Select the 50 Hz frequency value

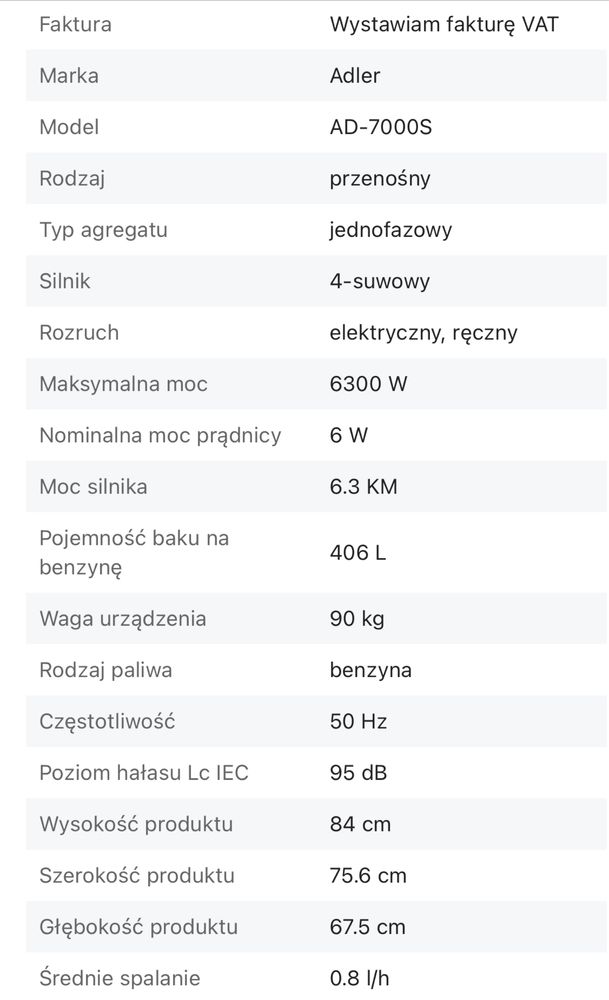point(358,721)
